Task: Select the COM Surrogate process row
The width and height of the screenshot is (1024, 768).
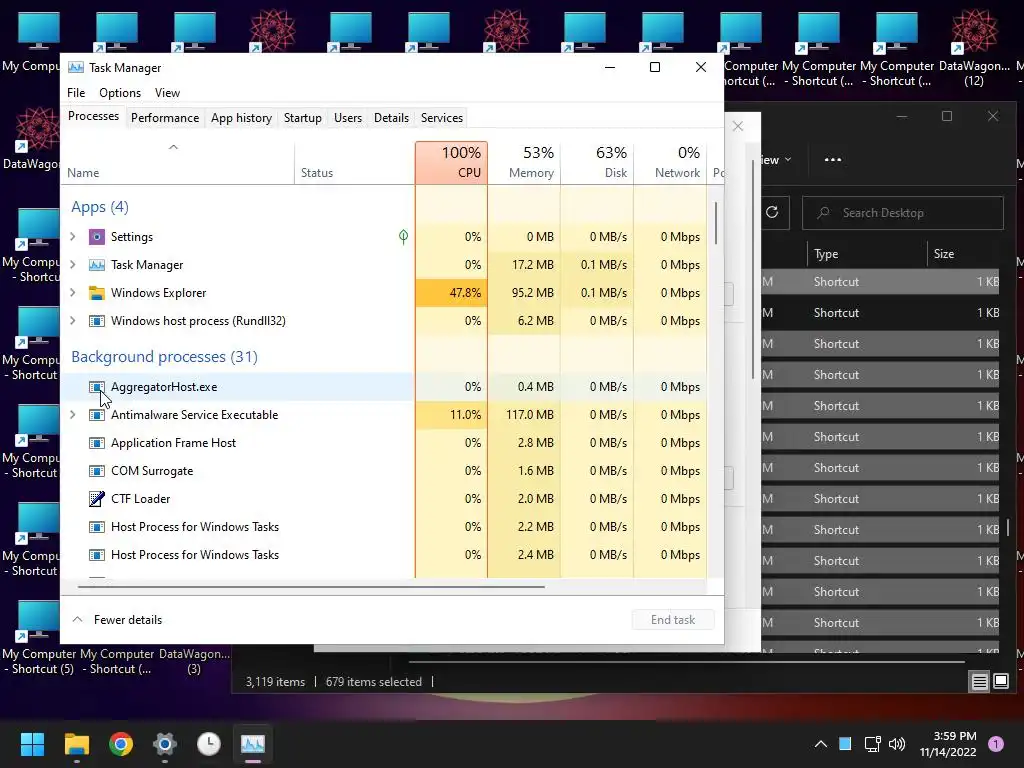Action: tap(383, 471)
